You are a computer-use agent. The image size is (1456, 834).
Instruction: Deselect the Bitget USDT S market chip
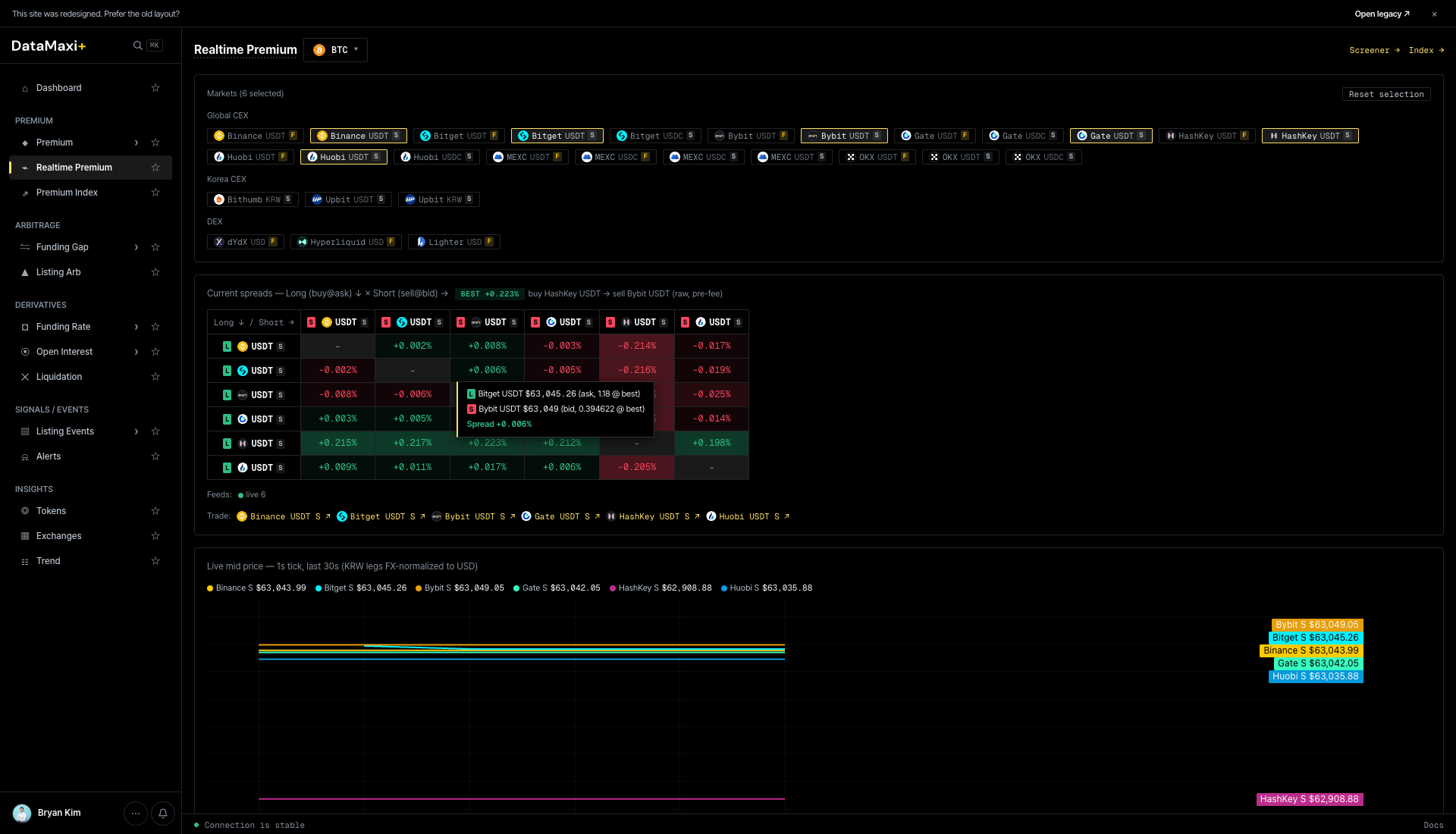click(x=557, y=136)
